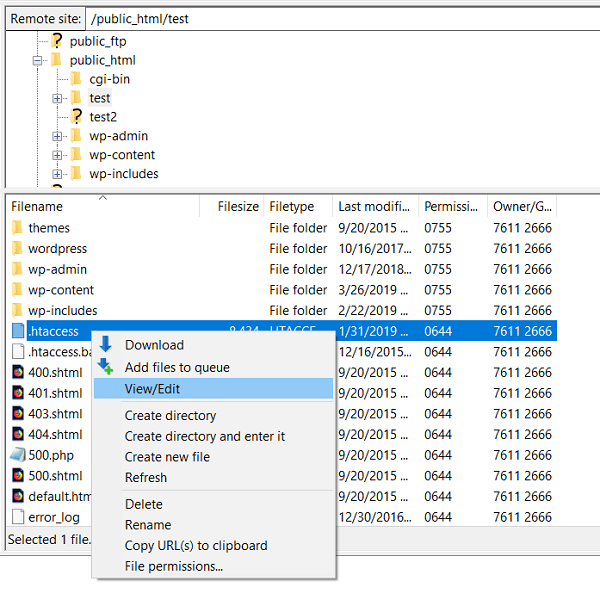Click the 403.shtml file icon
Image resolution: width=600 pixels, height=606 pixels.
pyautogui.click(x=18, y=414)
